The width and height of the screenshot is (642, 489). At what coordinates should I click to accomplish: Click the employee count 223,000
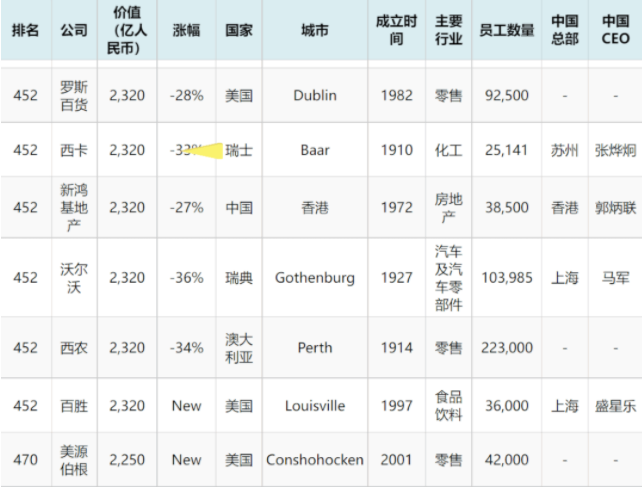click(x=507, y=348)
